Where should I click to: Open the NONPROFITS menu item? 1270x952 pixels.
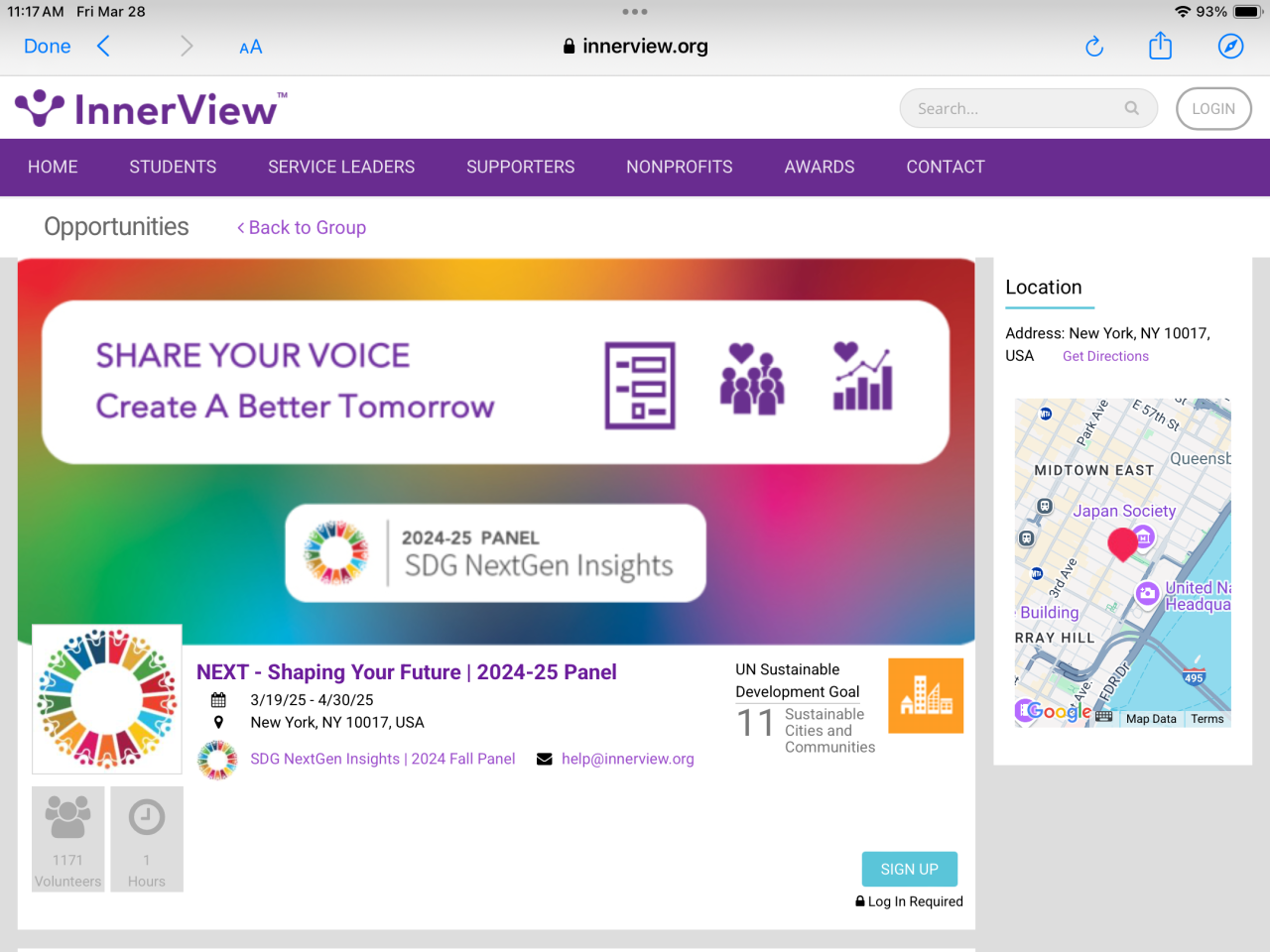[680, 167]
